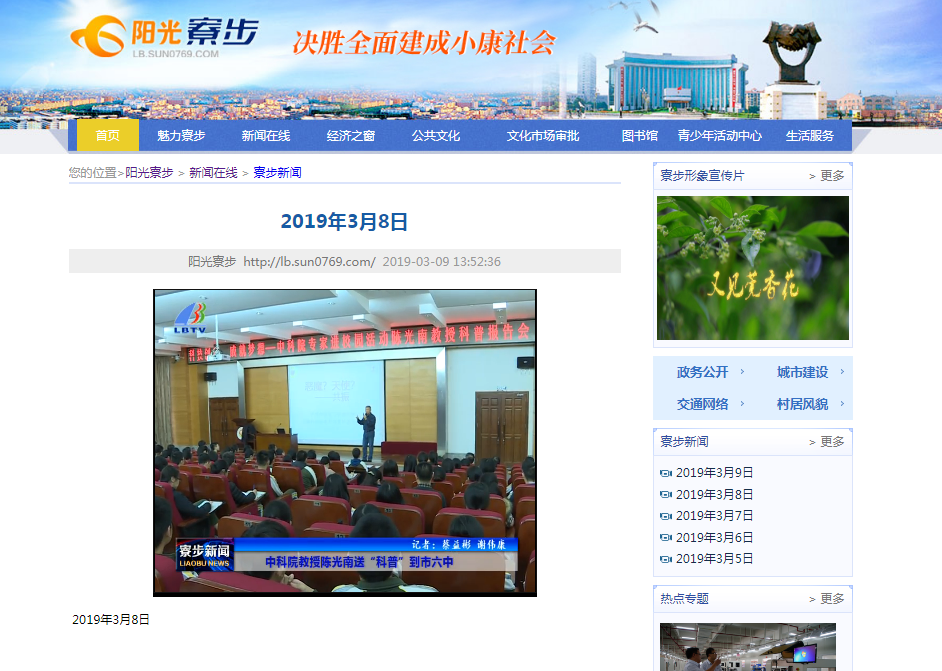Viewport: 942px width, 671px height.
Task: Click the article title 2019年3月8日
Action: 344,221
